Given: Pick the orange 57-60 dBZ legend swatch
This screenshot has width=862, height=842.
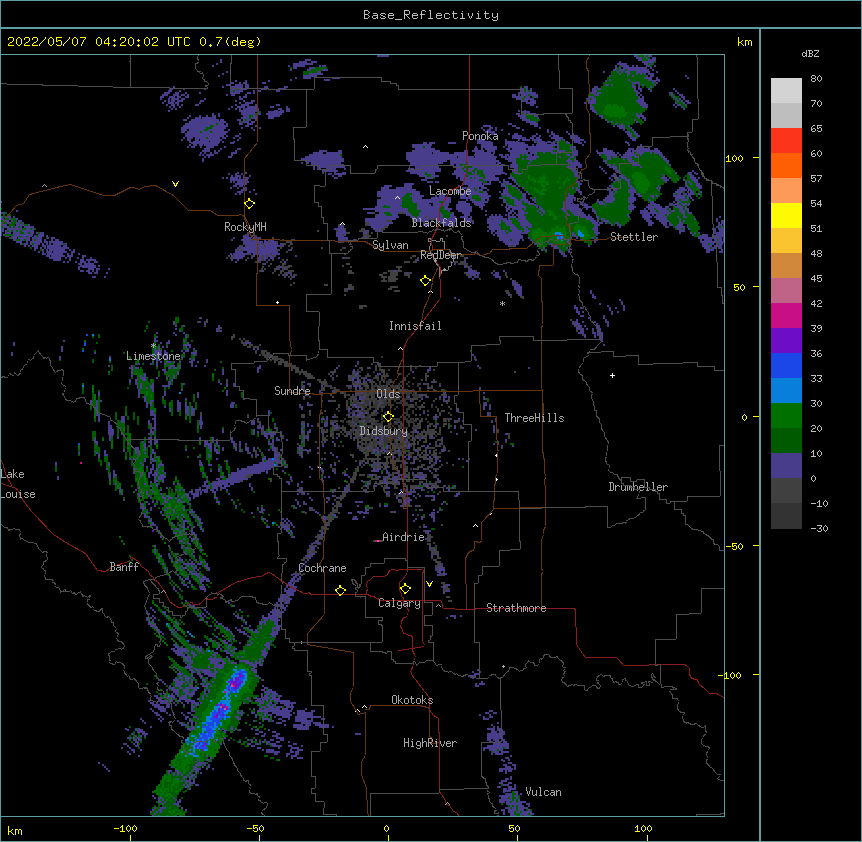Looking at the screenshot, I should pos(786,165).
